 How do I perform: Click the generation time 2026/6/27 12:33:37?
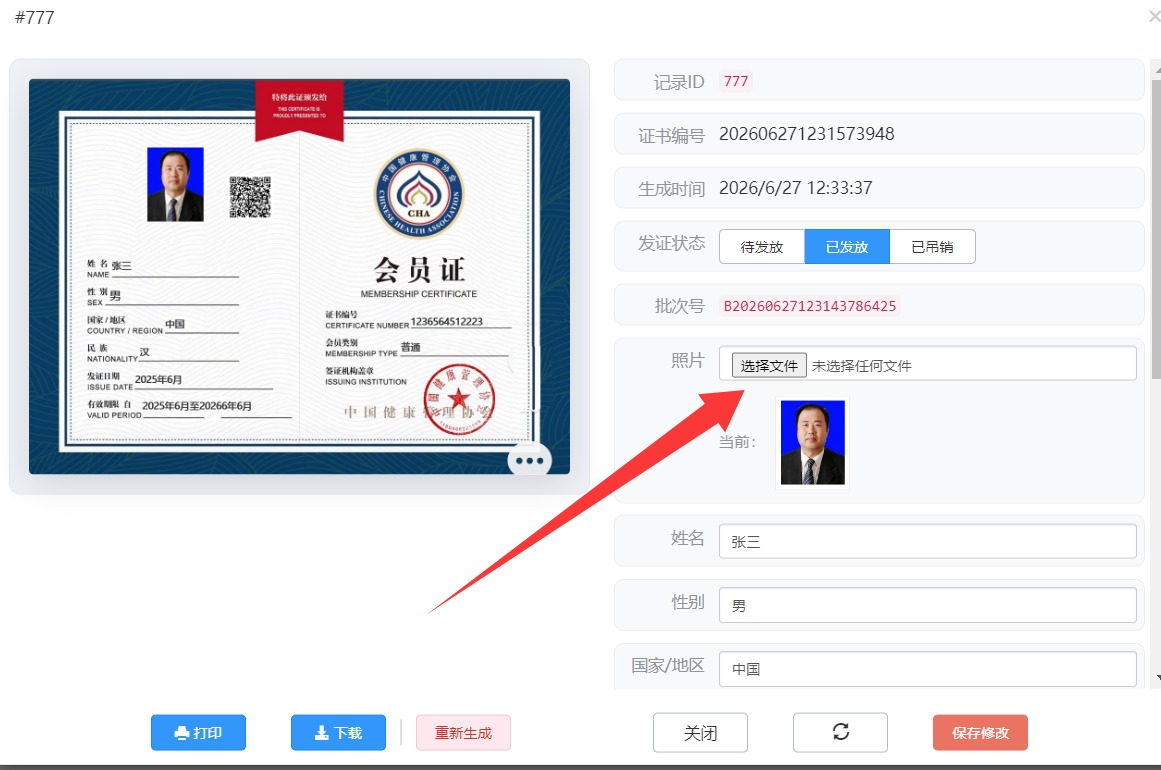795,188
